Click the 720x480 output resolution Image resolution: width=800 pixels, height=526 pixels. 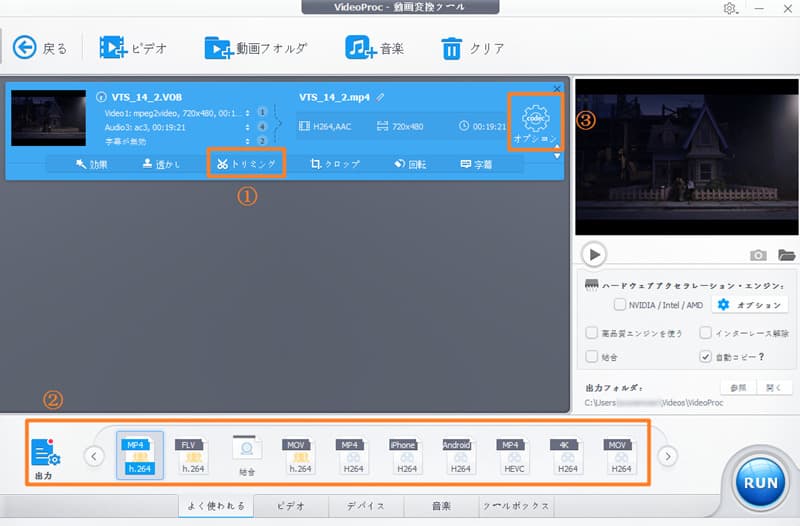407,127
